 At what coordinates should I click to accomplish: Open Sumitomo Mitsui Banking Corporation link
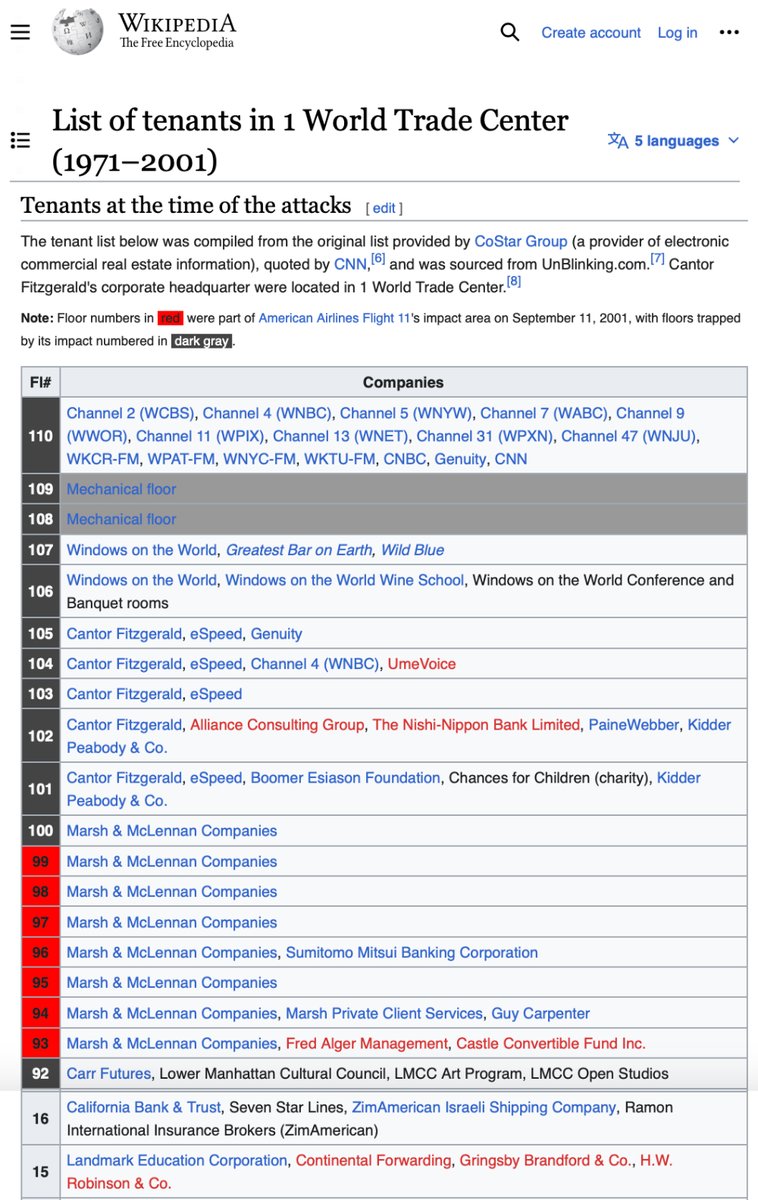tap(412, 953)
